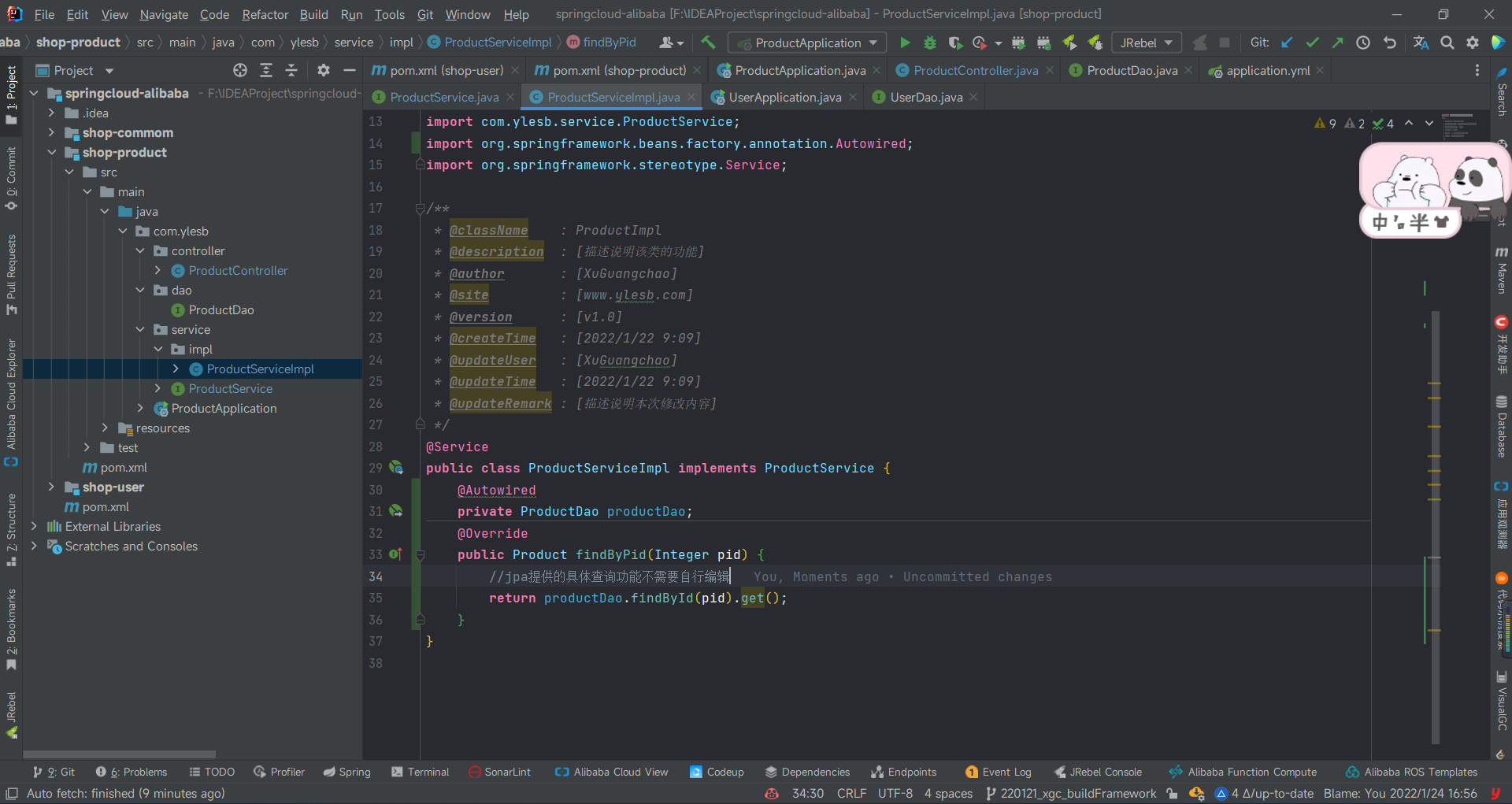Viewport: 1512px width, 804px height.
Task: Toggle the read-only lock in status bar
Action: [1173, 794]
